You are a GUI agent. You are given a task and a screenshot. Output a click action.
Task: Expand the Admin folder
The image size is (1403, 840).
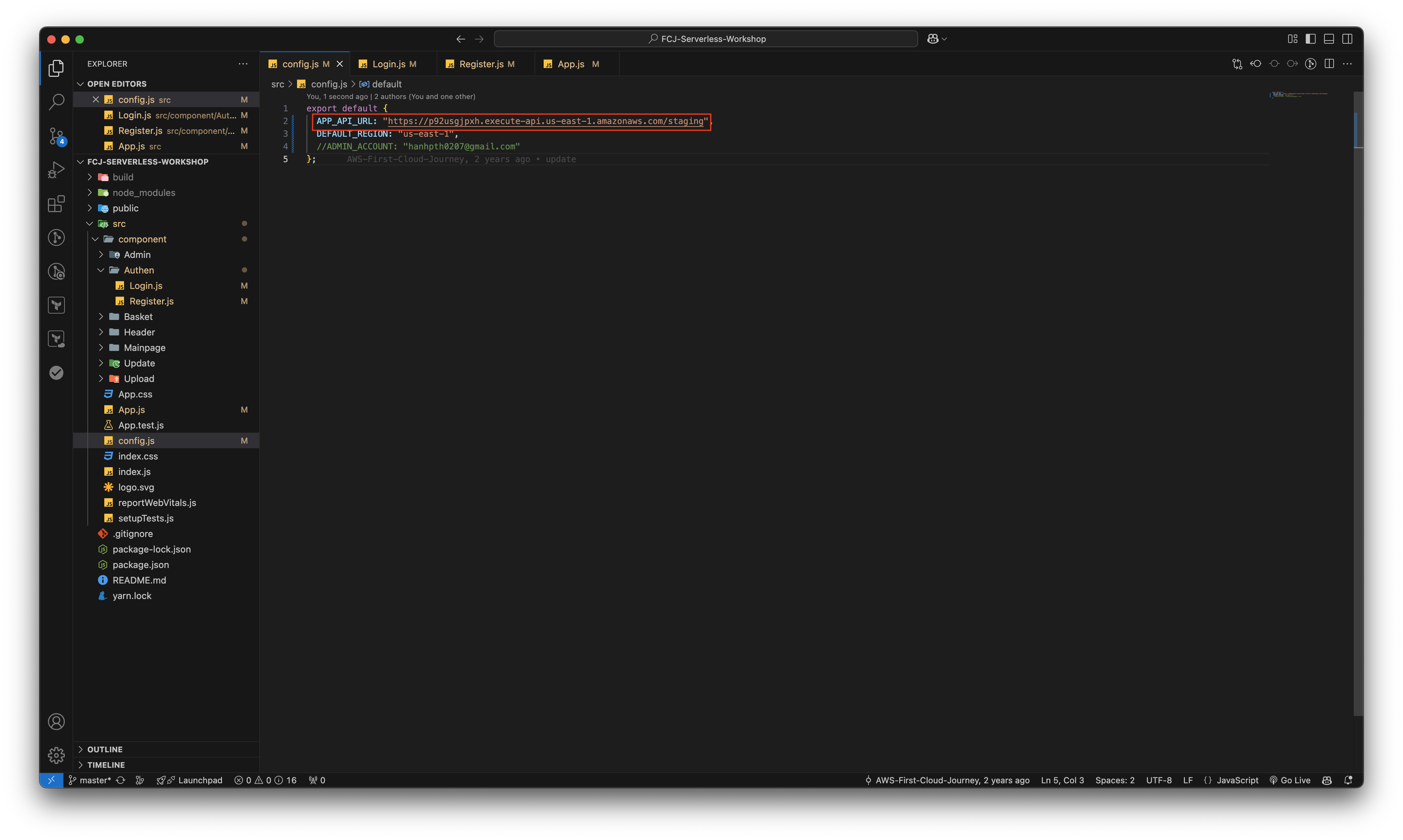click(x=101, y=255)
